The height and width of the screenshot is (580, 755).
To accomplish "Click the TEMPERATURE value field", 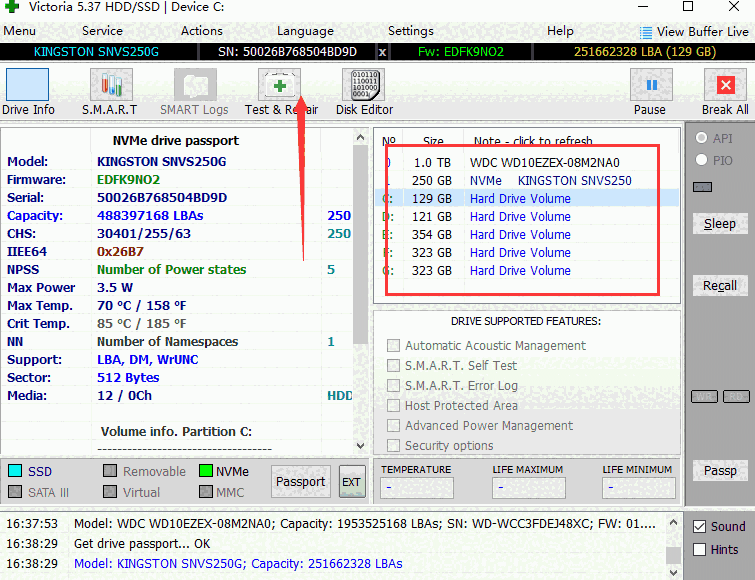I will pyautogui.click(x=417, y=488).
